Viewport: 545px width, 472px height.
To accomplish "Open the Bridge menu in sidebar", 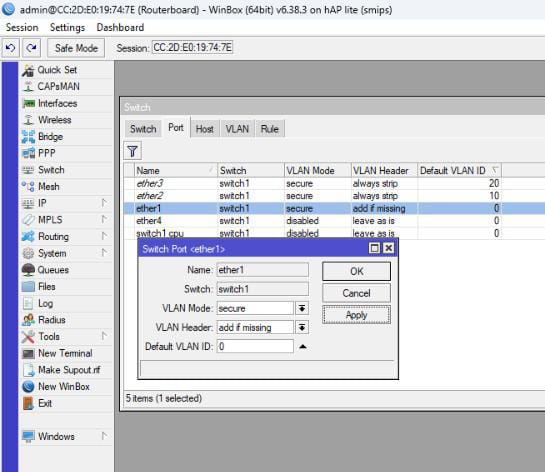I will [50, 137].
